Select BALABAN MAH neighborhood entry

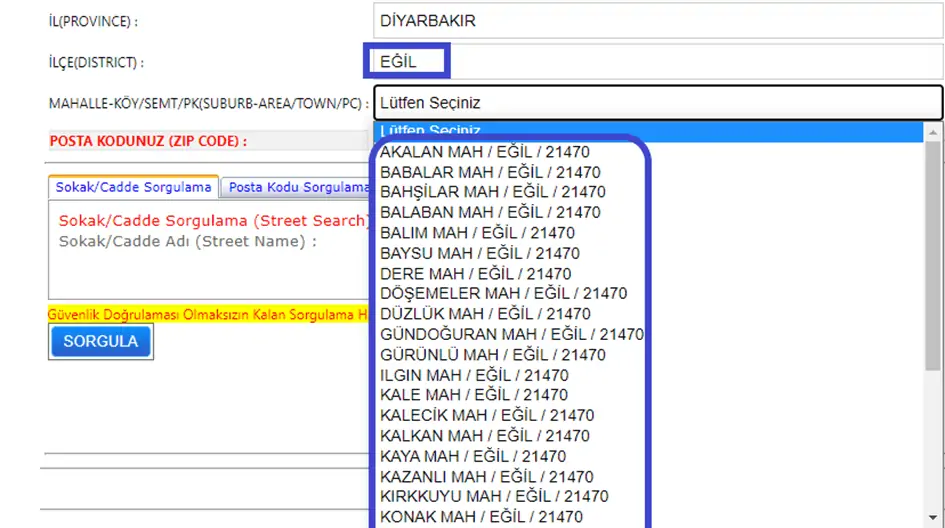click(490, 212)
